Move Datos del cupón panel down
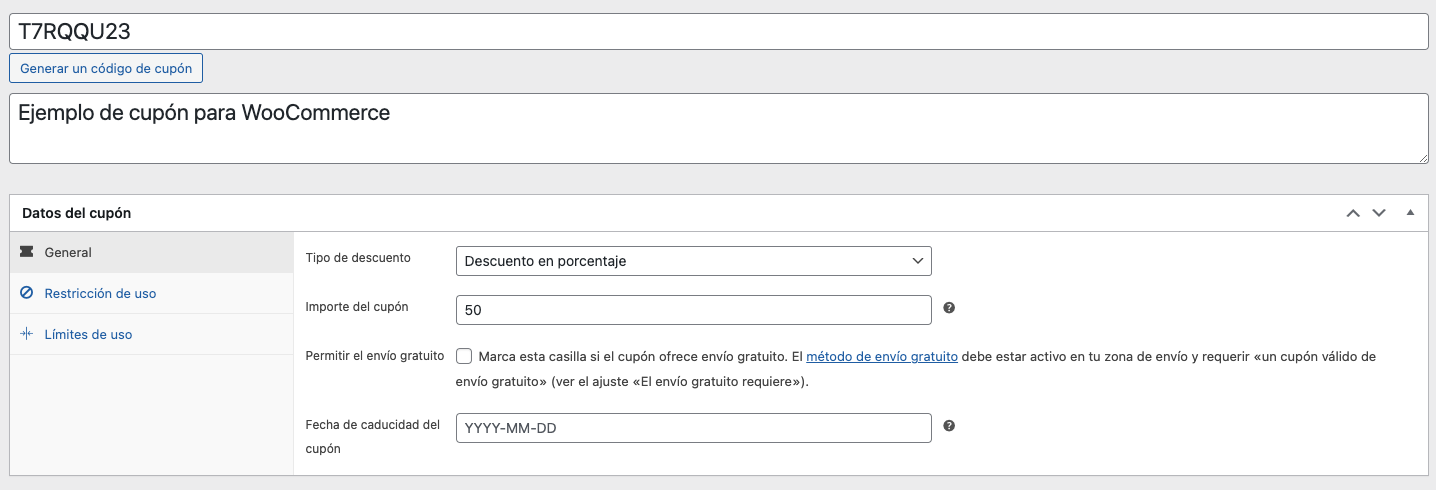 [x=1379, y=213]
